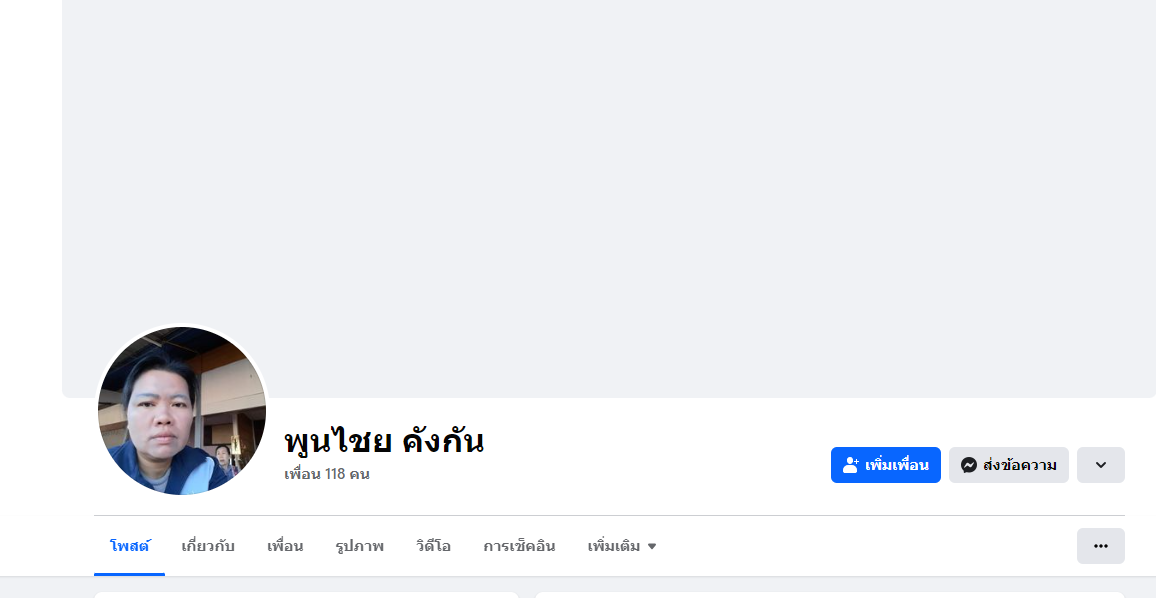View the การเช็คอิน tab
1156x598 pixels.
point(519,546)
